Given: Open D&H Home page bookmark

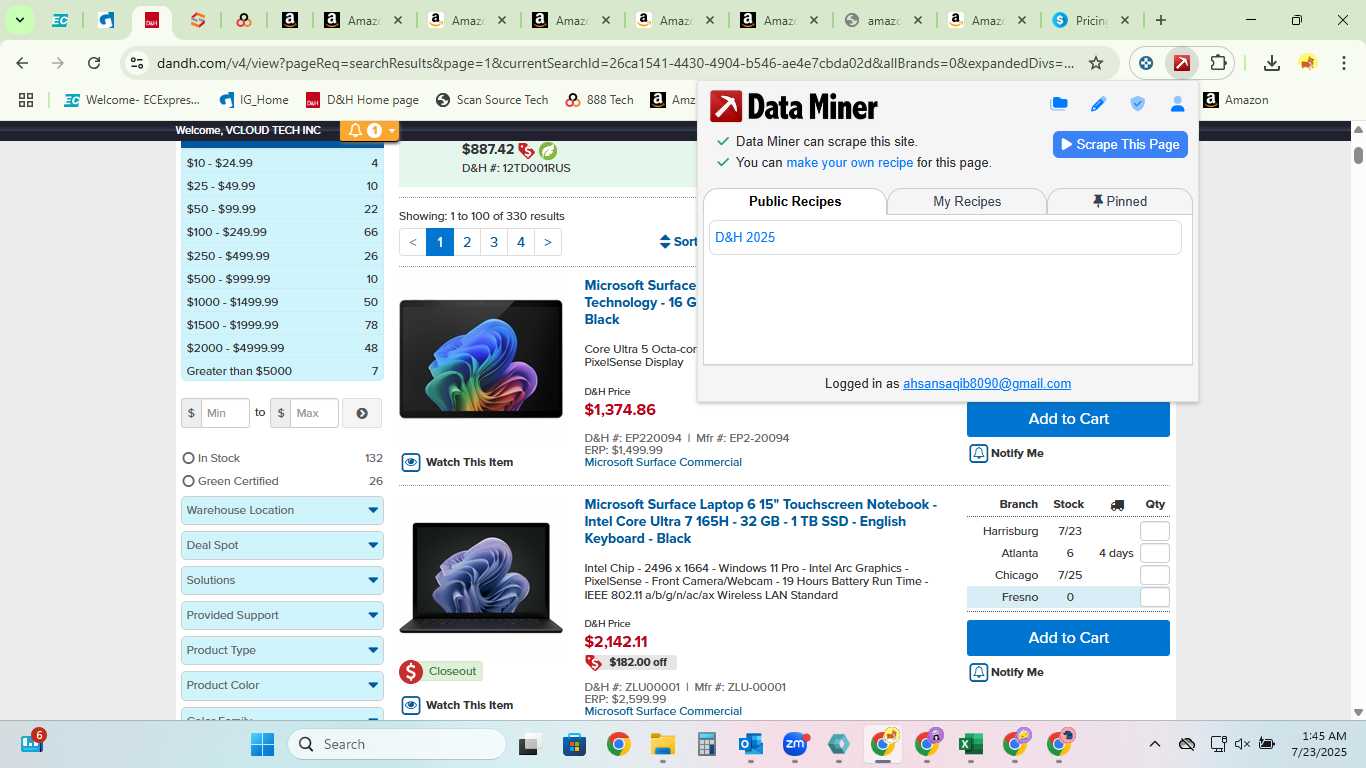Looking at the screenshot, I should [362, 100].
